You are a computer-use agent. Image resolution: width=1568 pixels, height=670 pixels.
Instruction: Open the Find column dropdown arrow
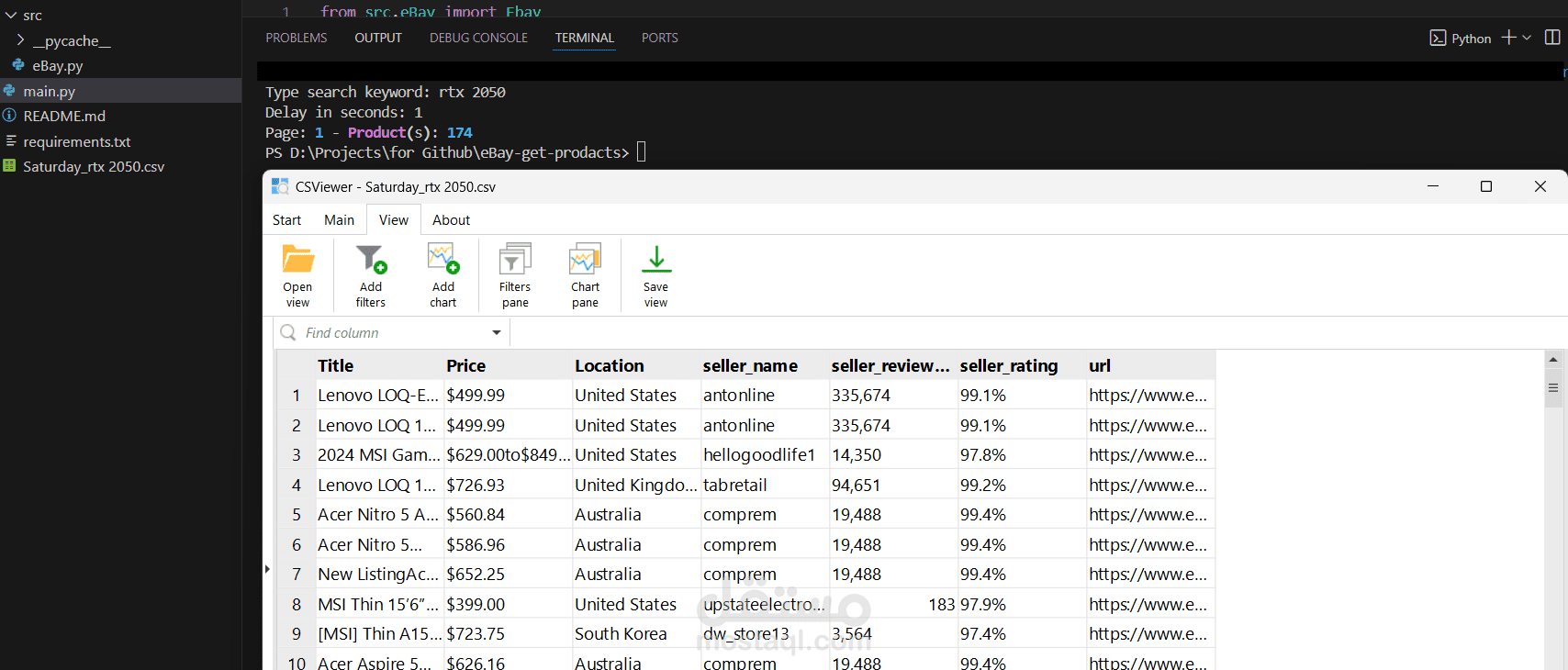point(497,332)
